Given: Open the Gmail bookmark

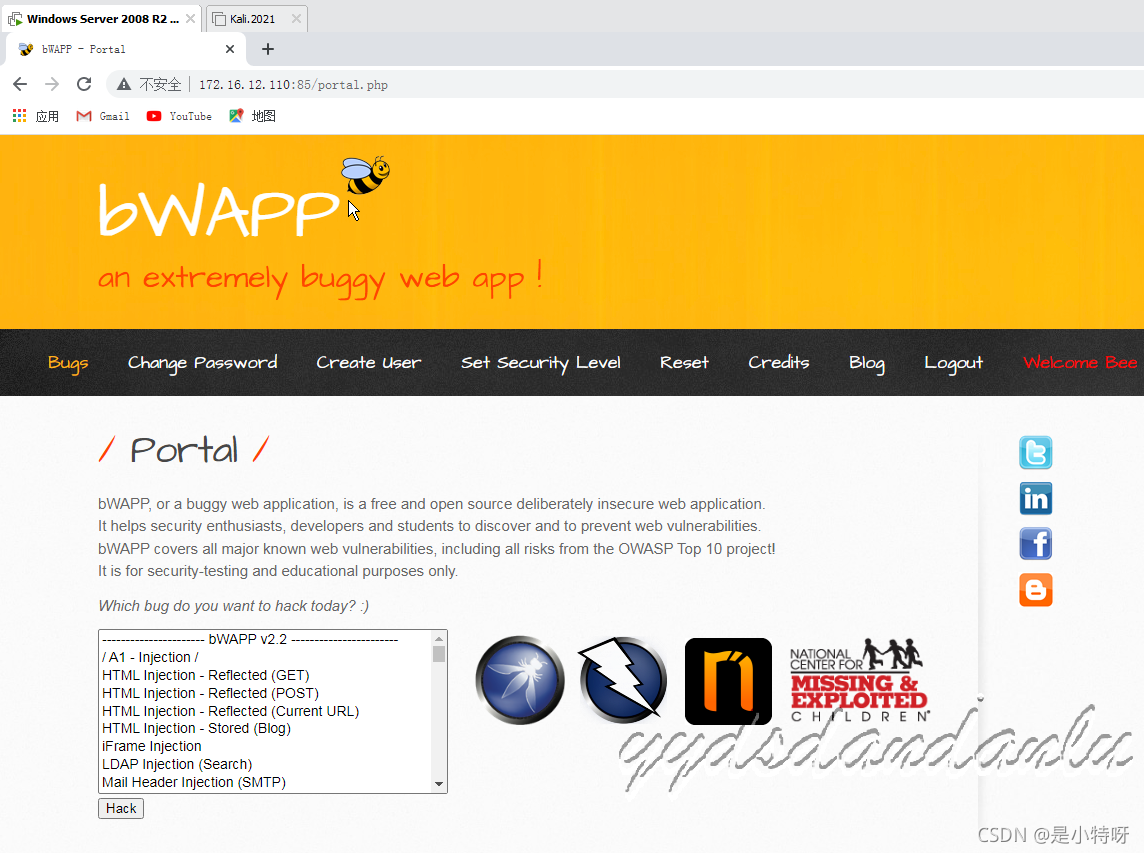Looking at the screenshot, I should 103,116.
